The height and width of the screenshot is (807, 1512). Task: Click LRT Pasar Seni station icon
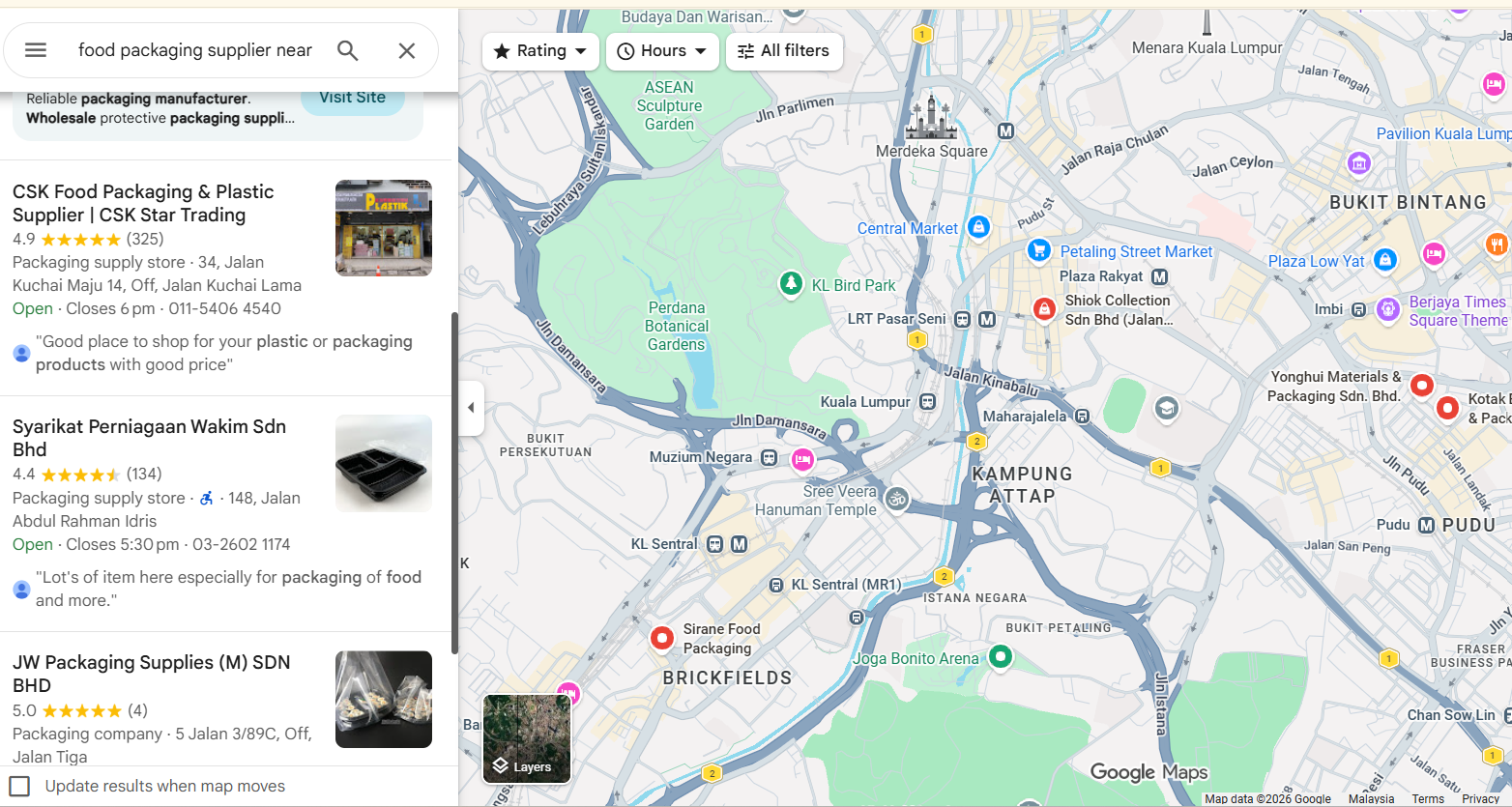[962, 319]
